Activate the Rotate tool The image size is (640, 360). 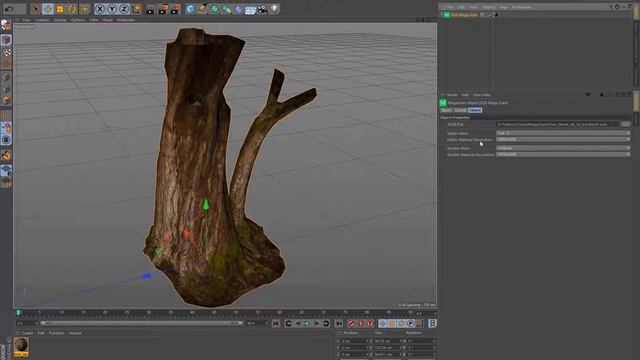(72, 9)
